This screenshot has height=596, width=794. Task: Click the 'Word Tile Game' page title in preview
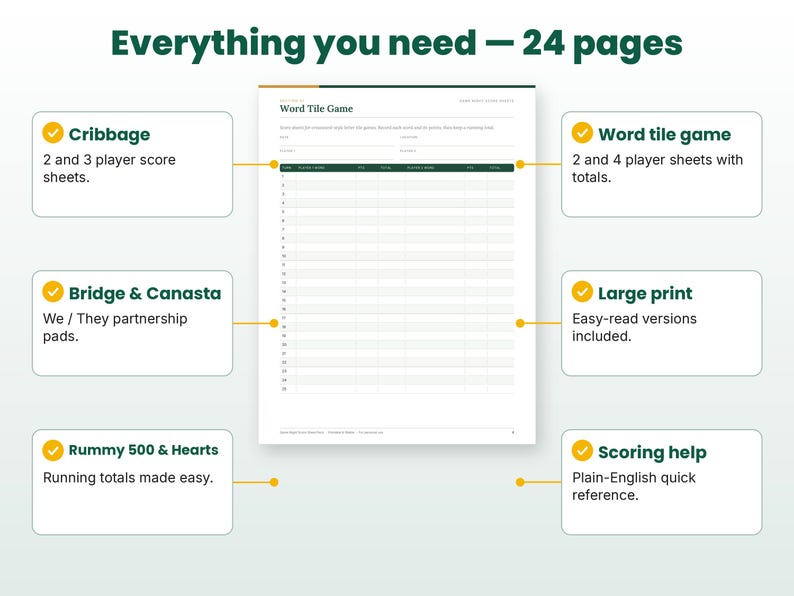point(316,108)
